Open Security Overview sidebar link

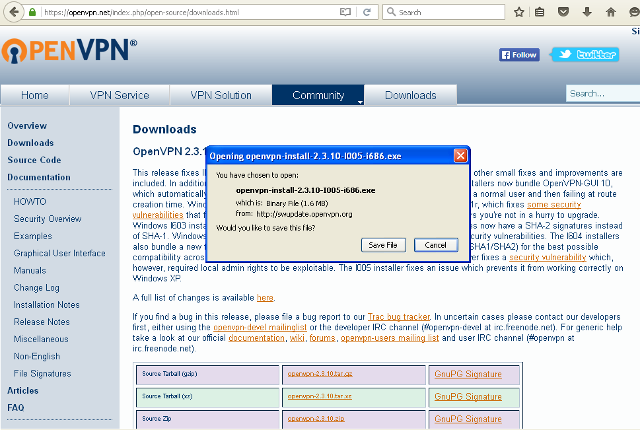tap(47, 219)
